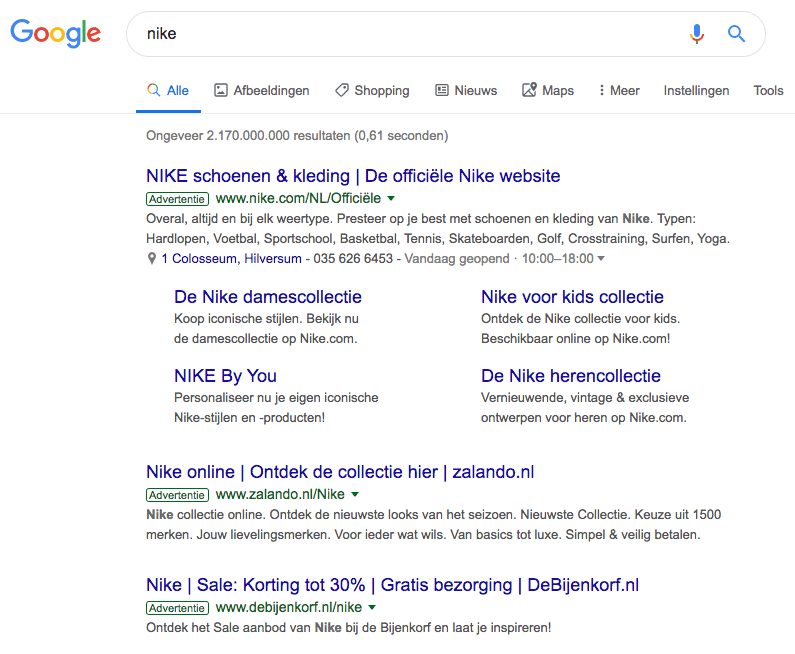Go to the Maps tab

click(x=548, y=90)
